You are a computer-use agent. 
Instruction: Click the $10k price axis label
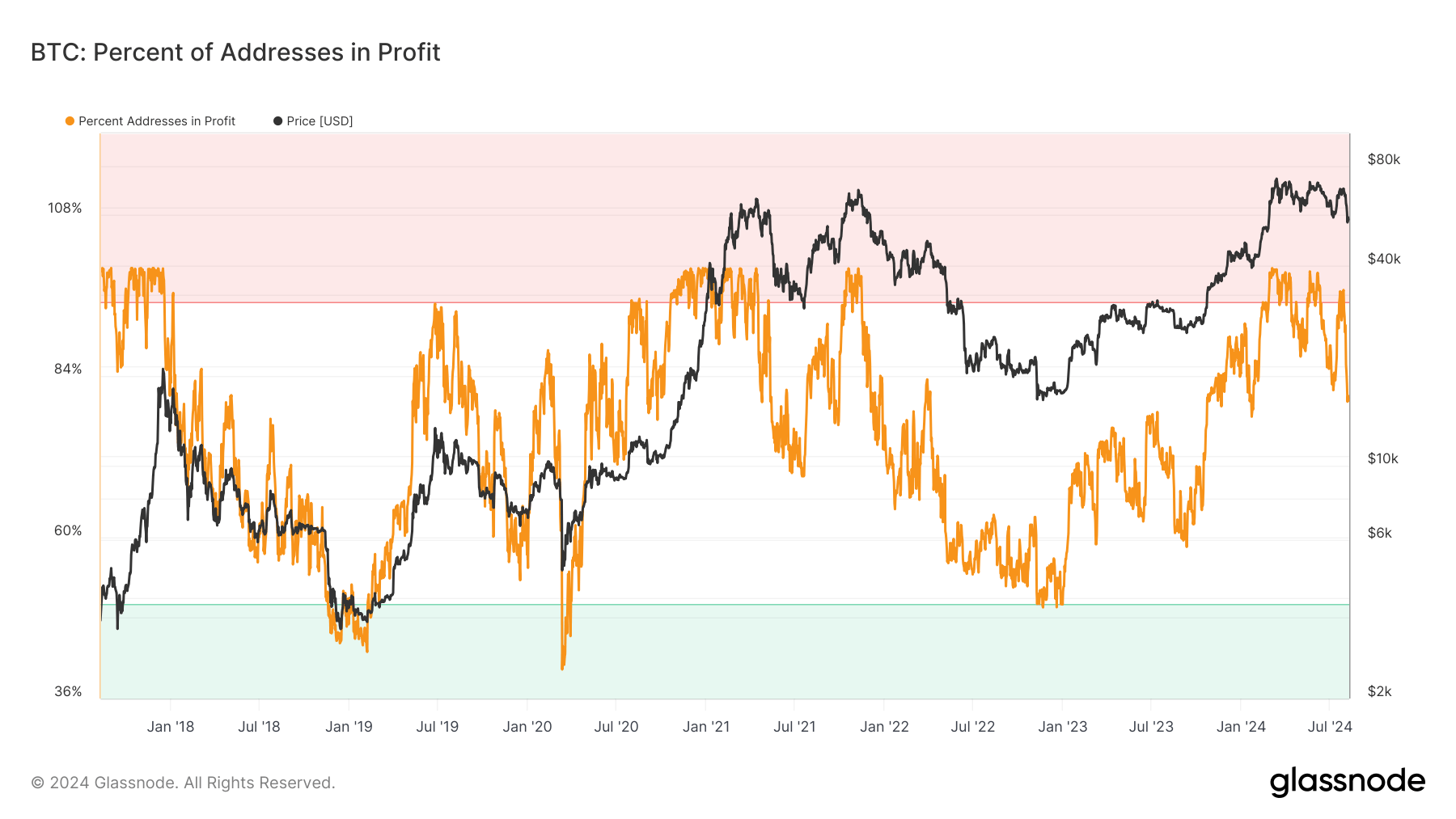click(x=1382, y=459)
